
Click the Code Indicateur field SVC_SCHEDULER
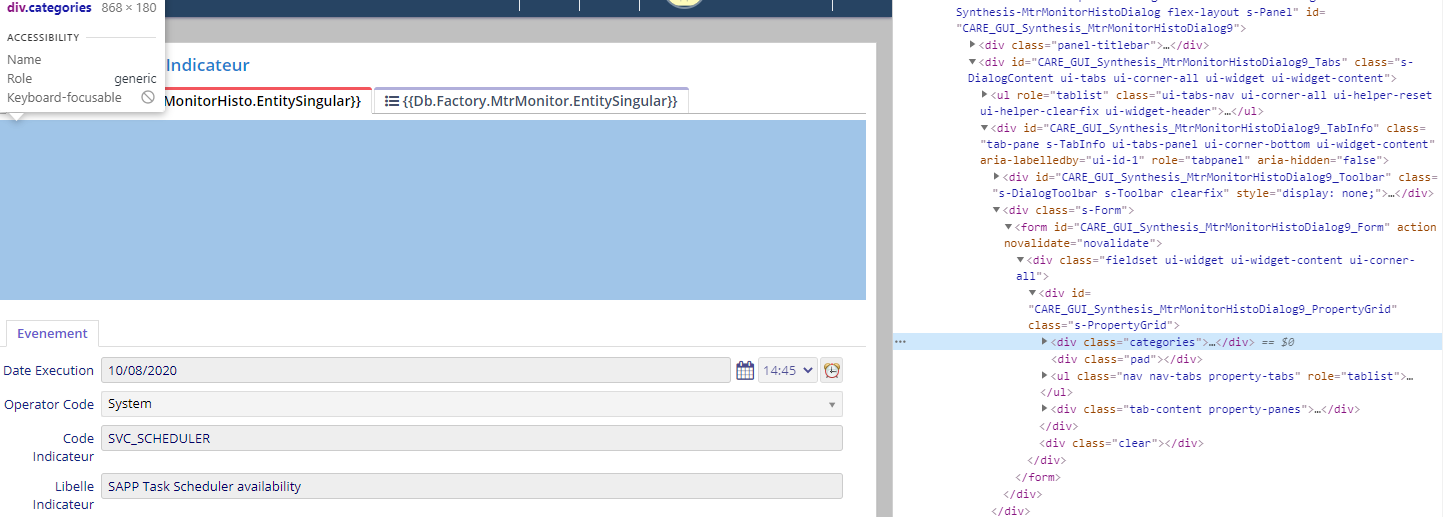[472, 438]
